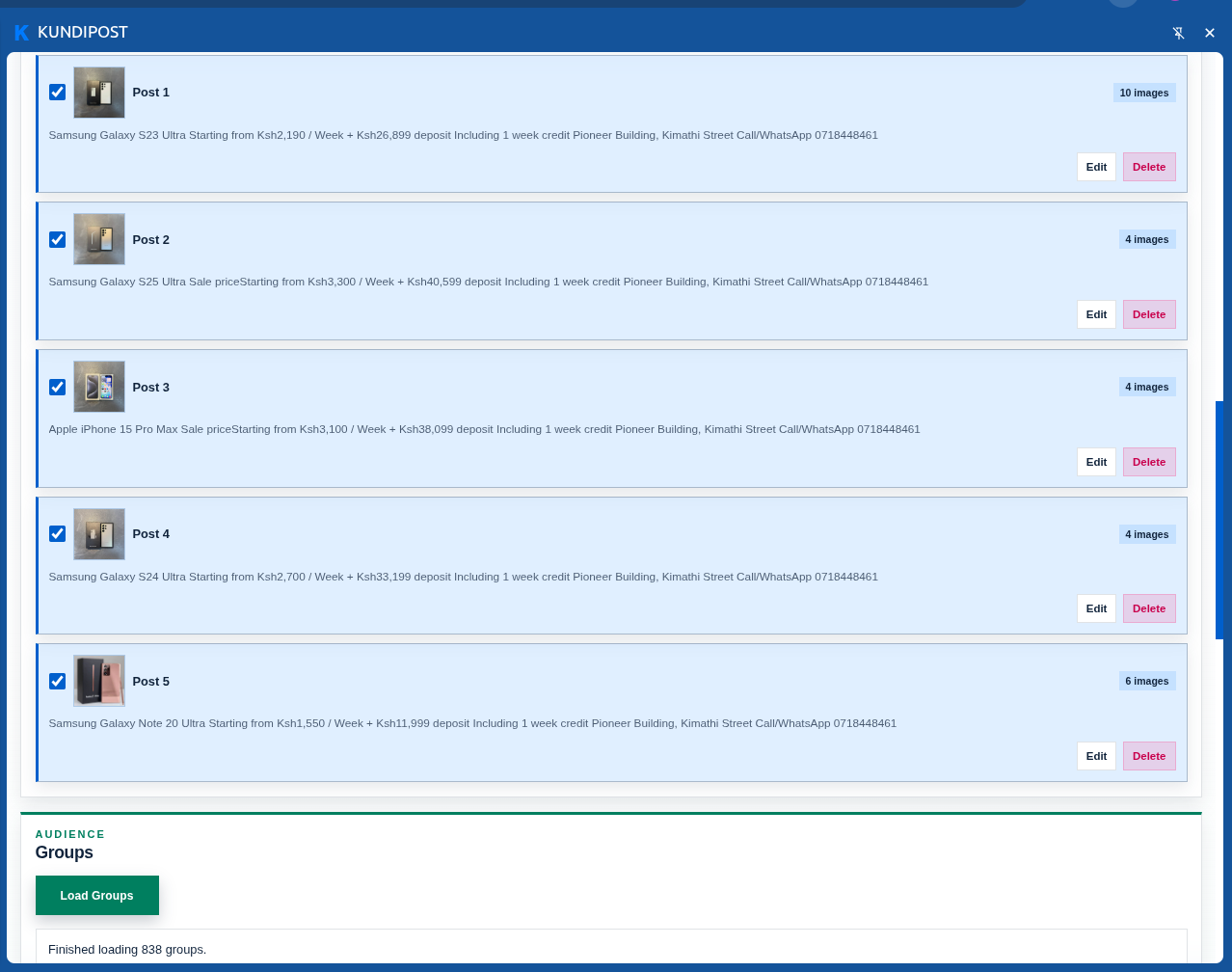Edit Post 5

coord(1096,756)
